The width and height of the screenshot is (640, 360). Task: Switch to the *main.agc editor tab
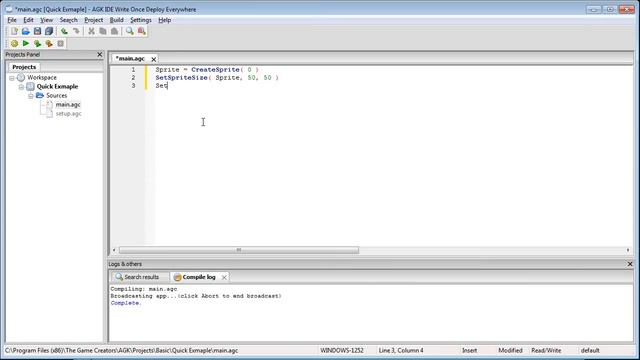click(130, 59)
